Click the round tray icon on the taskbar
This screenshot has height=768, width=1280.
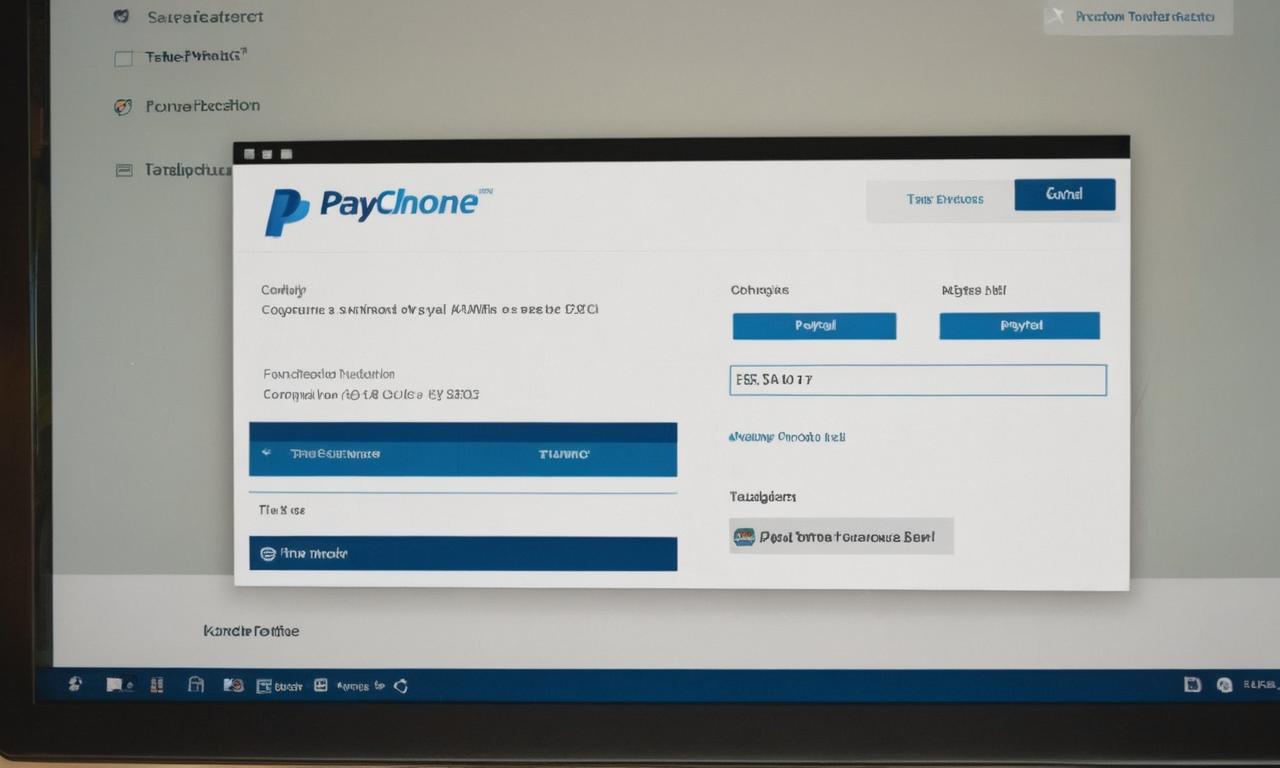coord(1224,685)
